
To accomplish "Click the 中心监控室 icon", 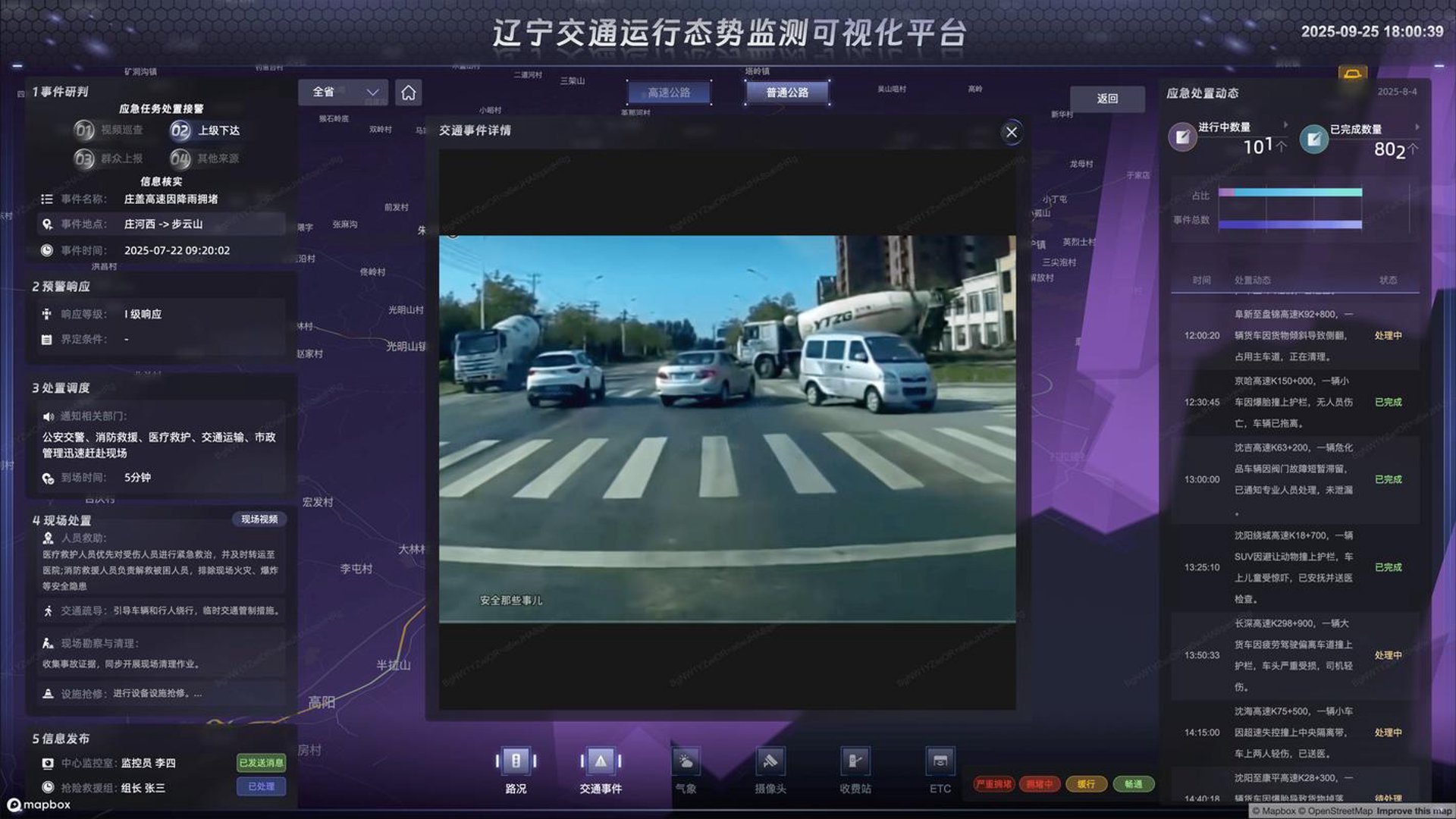I will coord(48,763).
